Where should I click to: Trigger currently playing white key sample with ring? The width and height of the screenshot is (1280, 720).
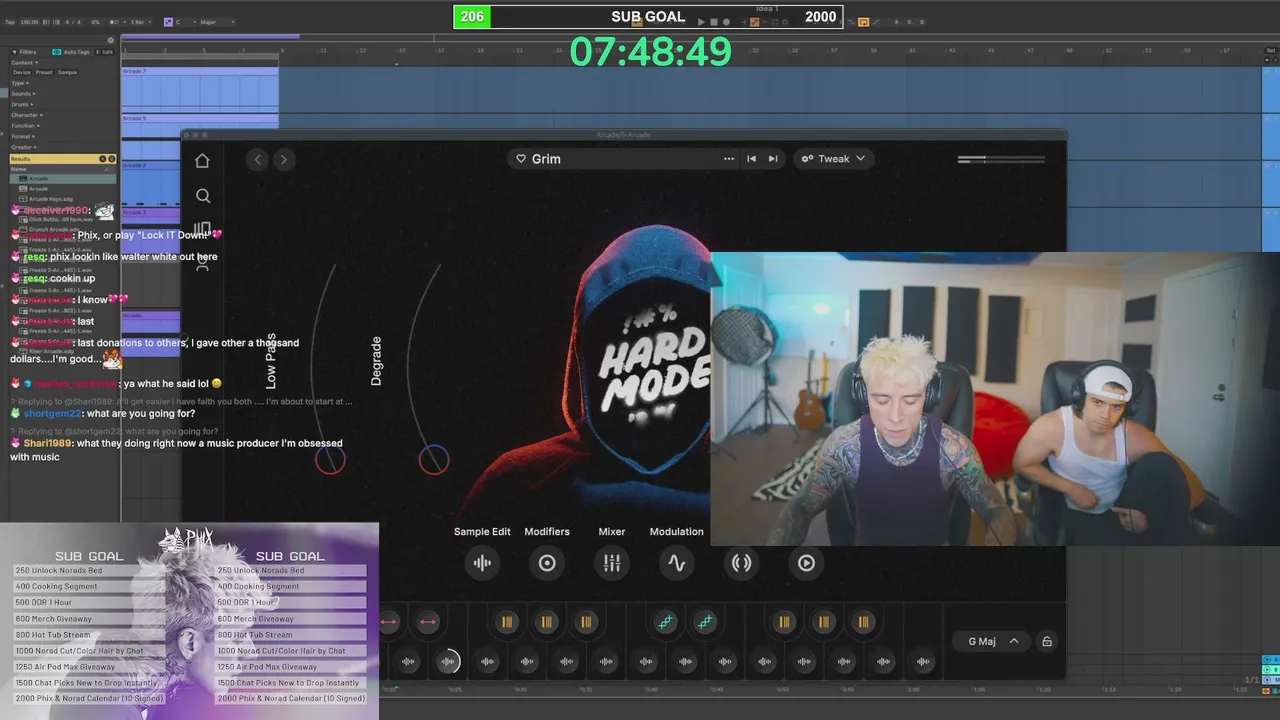click(448, 661)
